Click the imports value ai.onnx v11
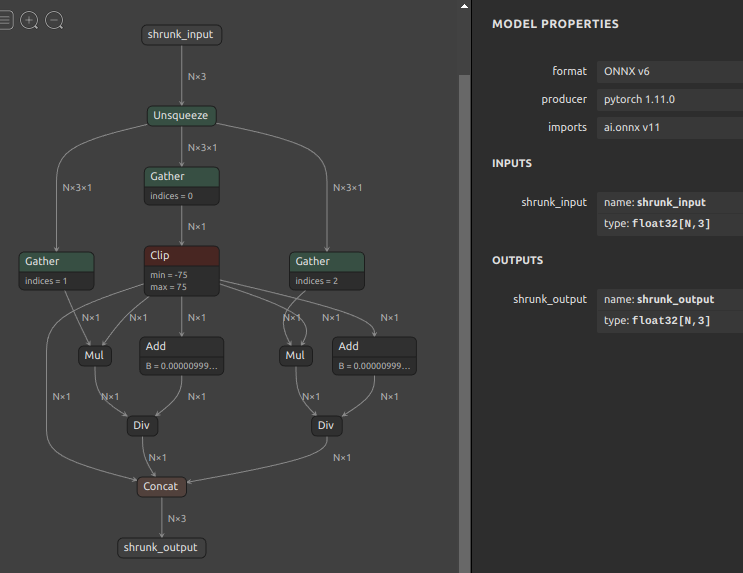The image size is (743, 573). pyautogui.click(x=670, y=127)
